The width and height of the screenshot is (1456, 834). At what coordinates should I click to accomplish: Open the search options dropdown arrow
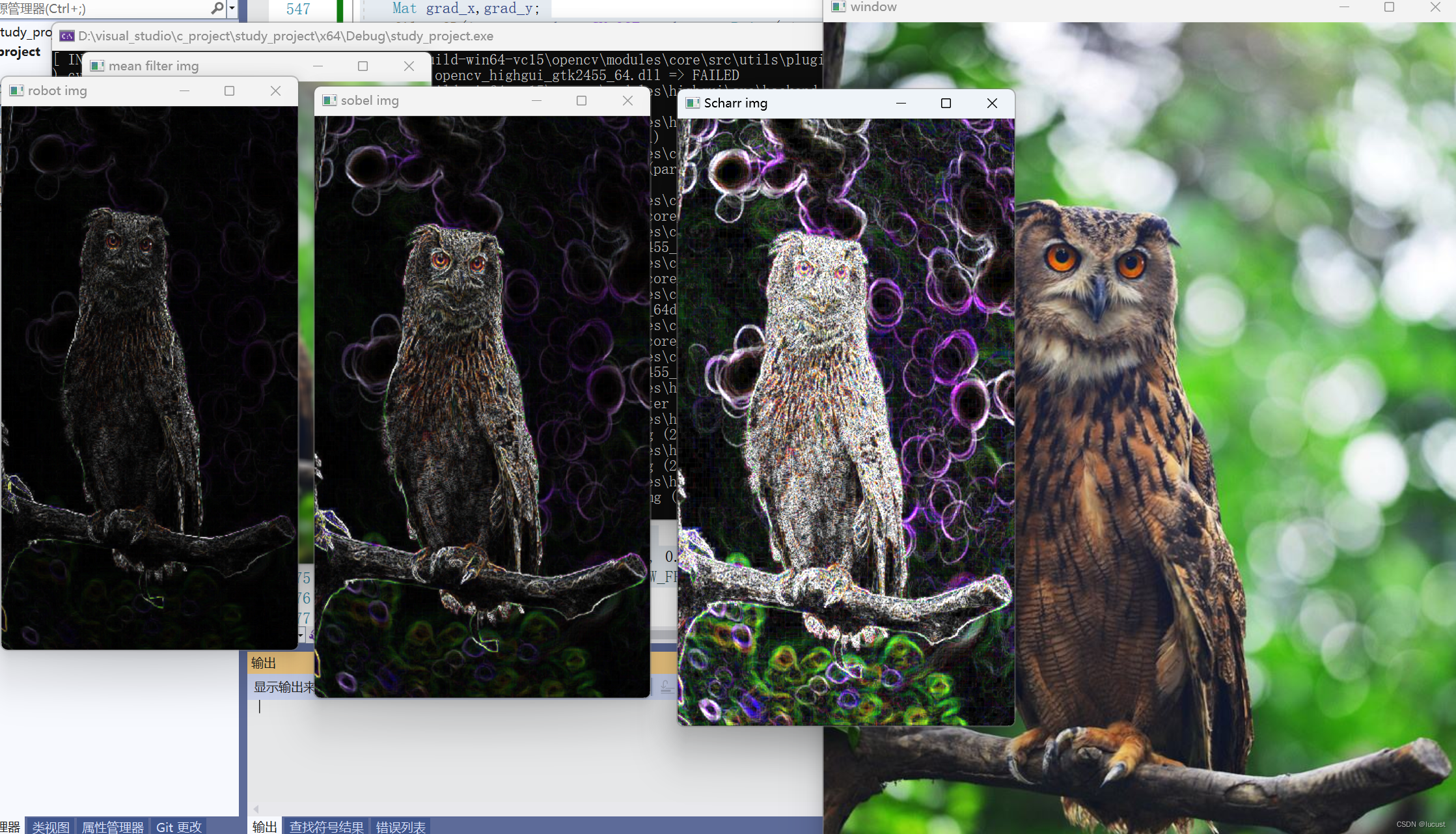click(232, 8)
